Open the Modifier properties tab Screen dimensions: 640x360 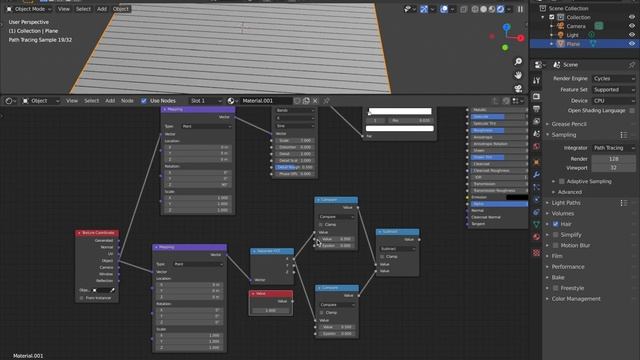(x=536, y=175)
